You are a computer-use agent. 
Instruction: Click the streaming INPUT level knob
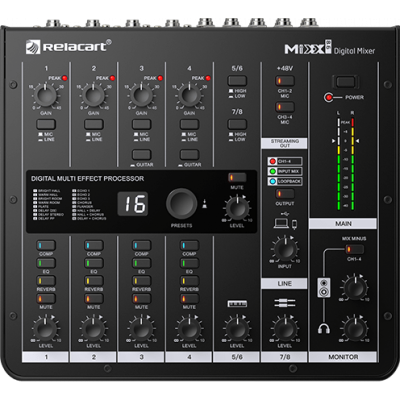click(x=285, y=249)
